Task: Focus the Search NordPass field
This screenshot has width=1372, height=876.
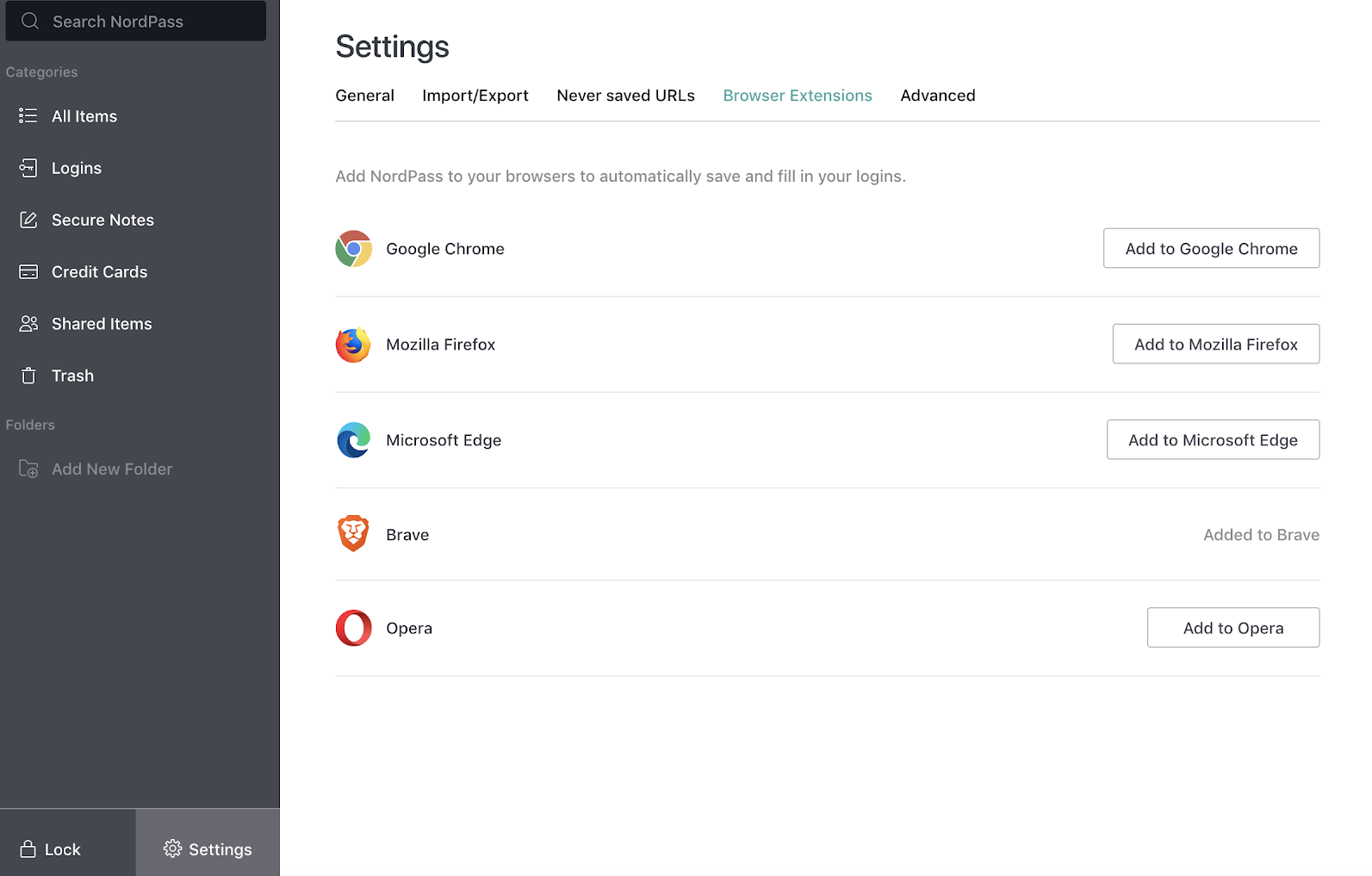Action: point(136,21)
